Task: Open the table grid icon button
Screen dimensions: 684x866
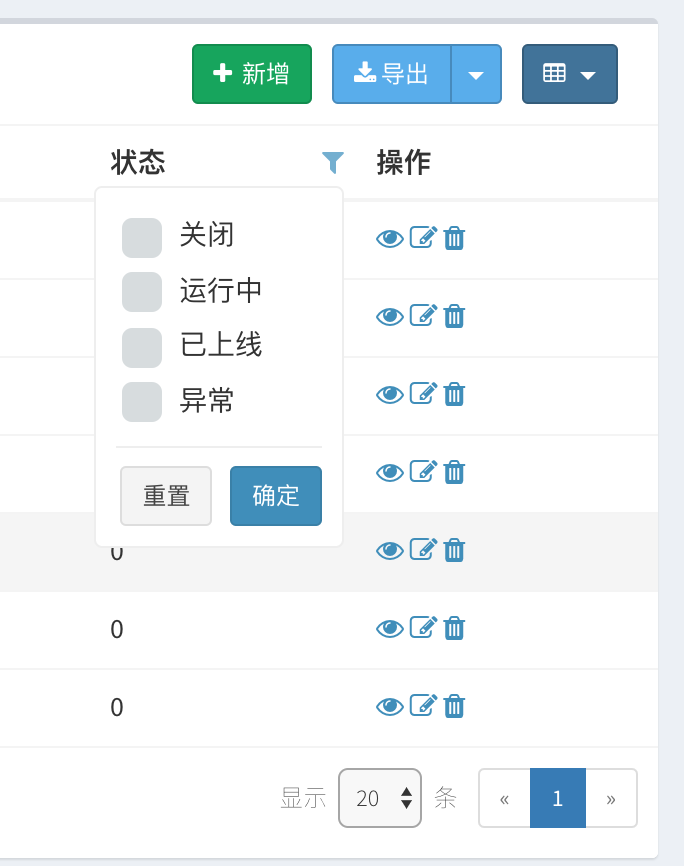Action: (x=556, y=73)
